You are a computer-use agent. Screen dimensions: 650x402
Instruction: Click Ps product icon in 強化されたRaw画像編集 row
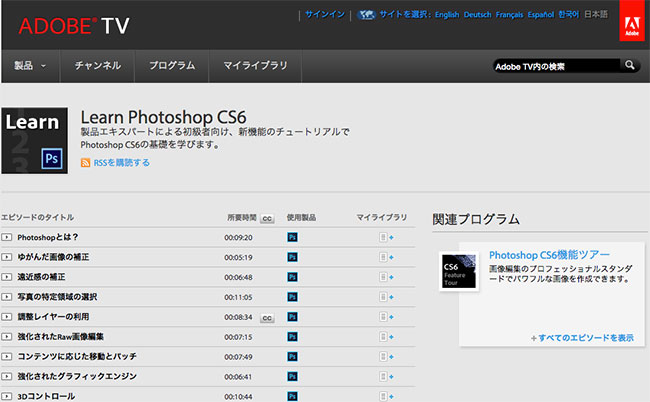pos(292,337)
